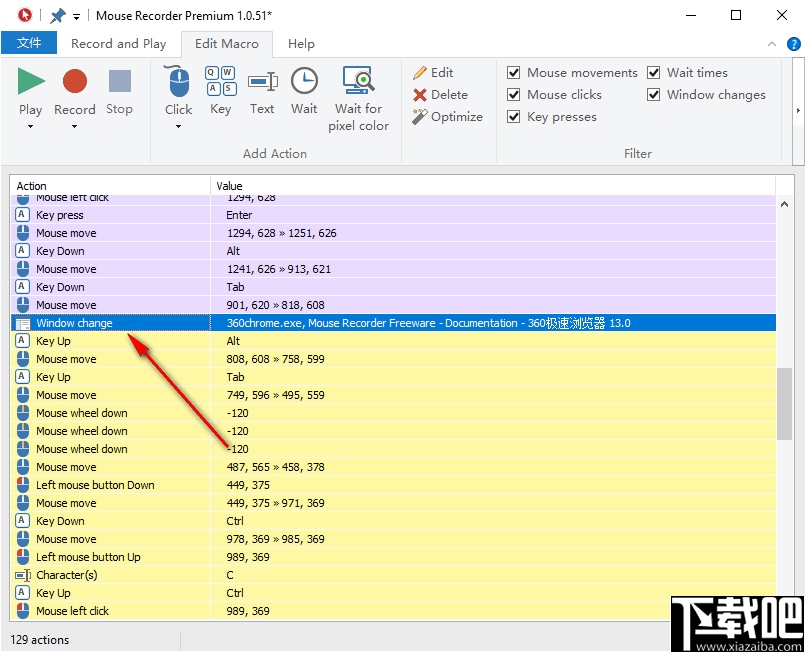Expand the ribbon overflow arrow on the right
The height and width of the screenshot is (652, 806).
click(798, 111)
